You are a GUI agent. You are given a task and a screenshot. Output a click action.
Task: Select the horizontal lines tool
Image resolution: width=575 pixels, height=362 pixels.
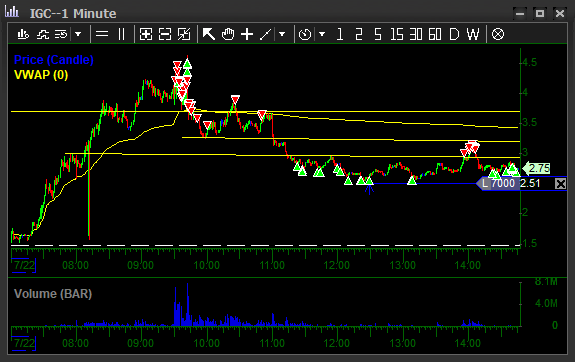click(102, 34)
